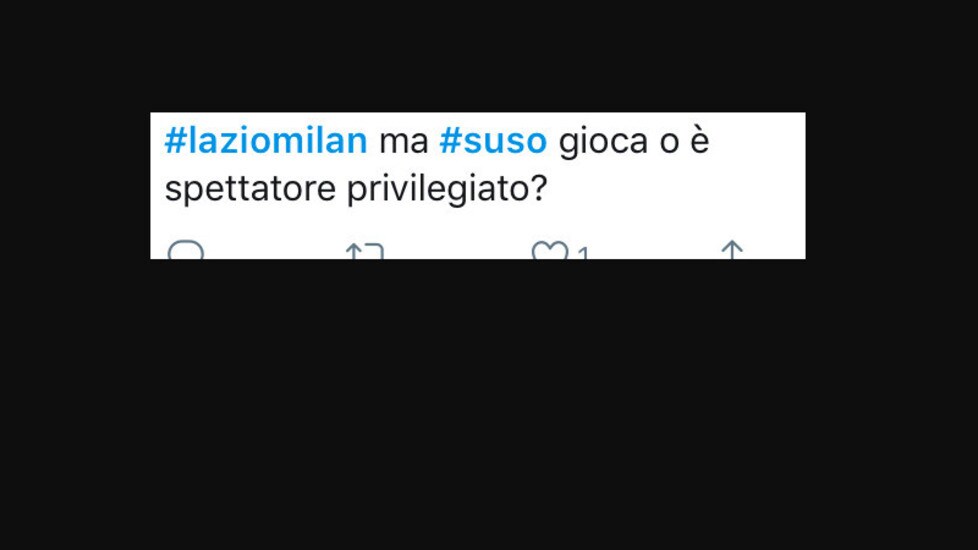Like the tweet with the heart icon
Screen dimensions: 978x550
point(550,250)
